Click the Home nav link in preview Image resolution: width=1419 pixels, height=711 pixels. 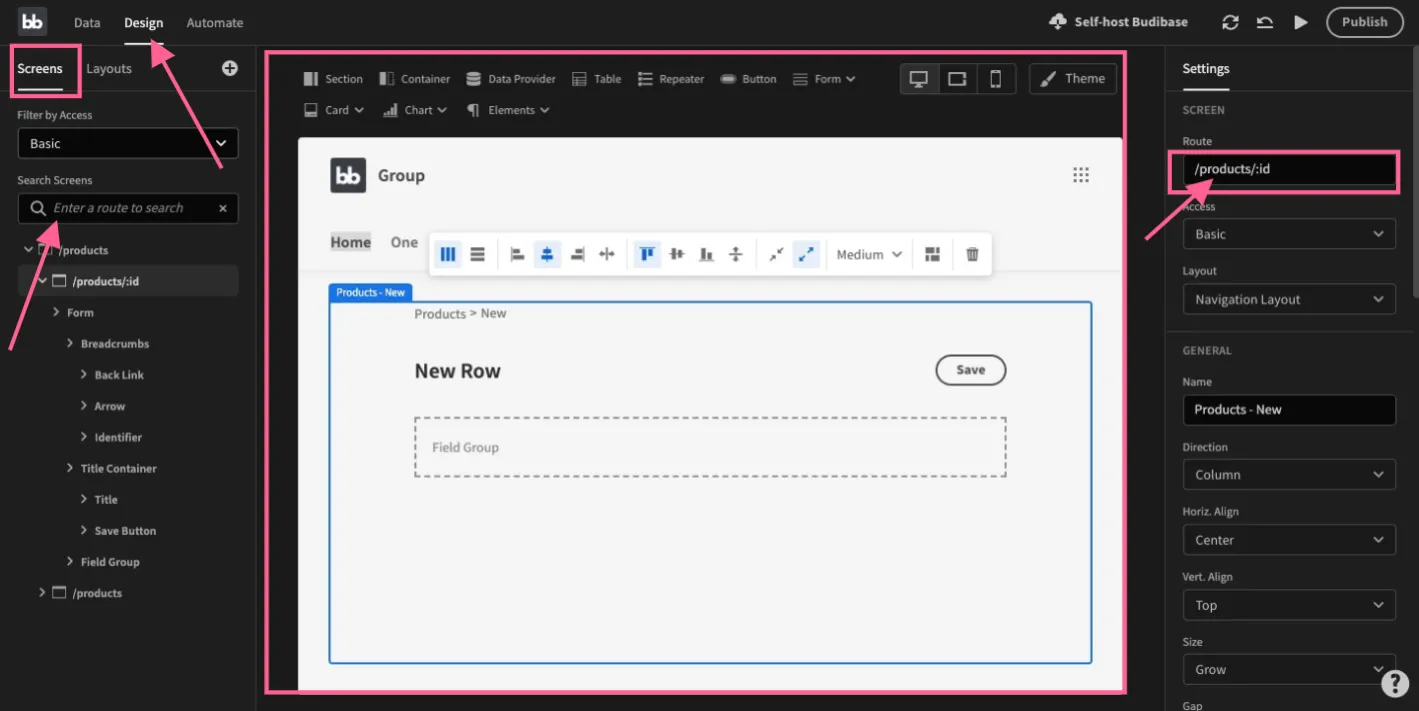pyautogui.click(x=351, y=242)
